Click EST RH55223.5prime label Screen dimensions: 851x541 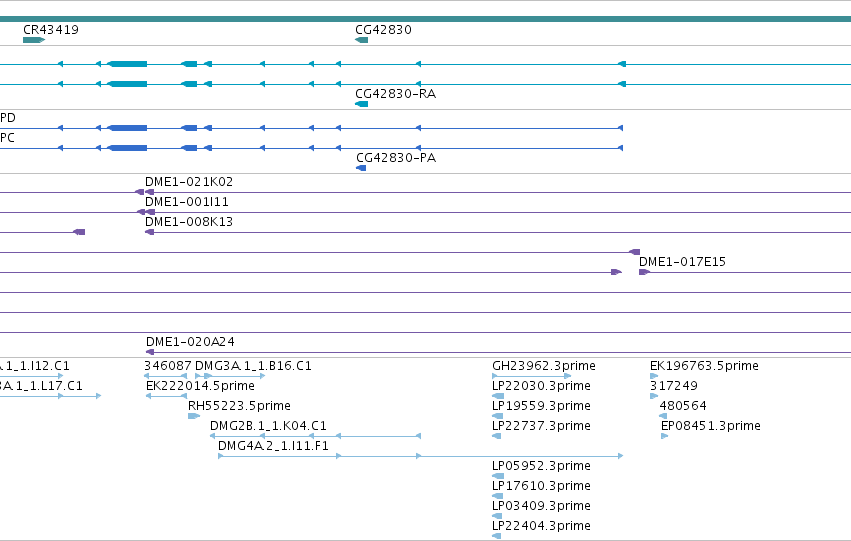coord(239,406)
